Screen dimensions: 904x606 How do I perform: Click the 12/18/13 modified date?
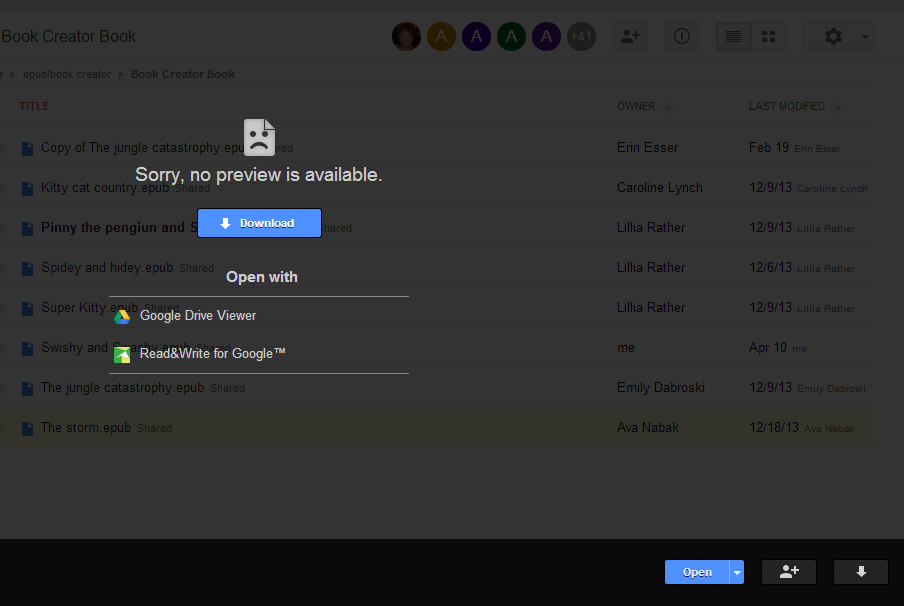coord(774,428)
